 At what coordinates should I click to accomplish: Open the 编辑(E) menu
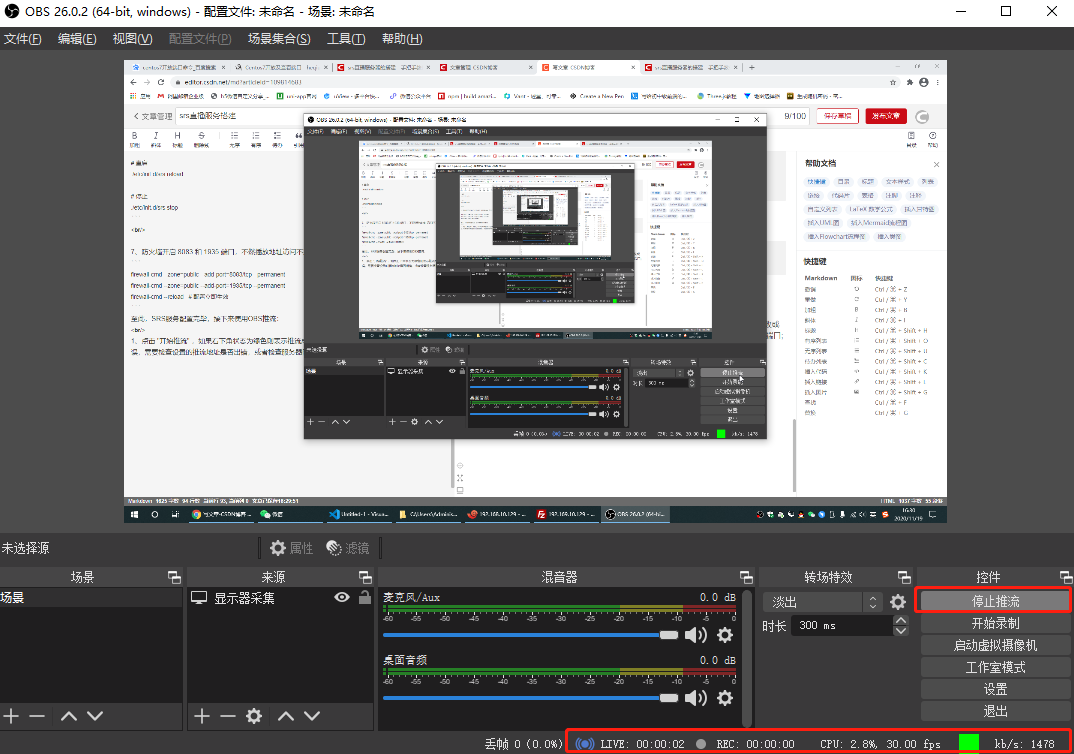[x=77, y=39]
